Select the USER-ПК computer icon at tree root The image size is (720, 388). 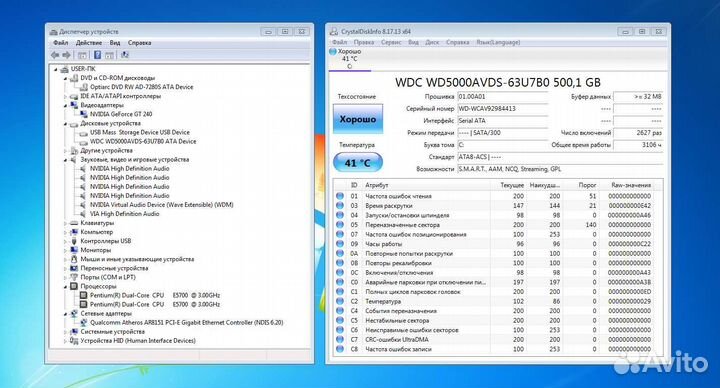click(65, 69)
